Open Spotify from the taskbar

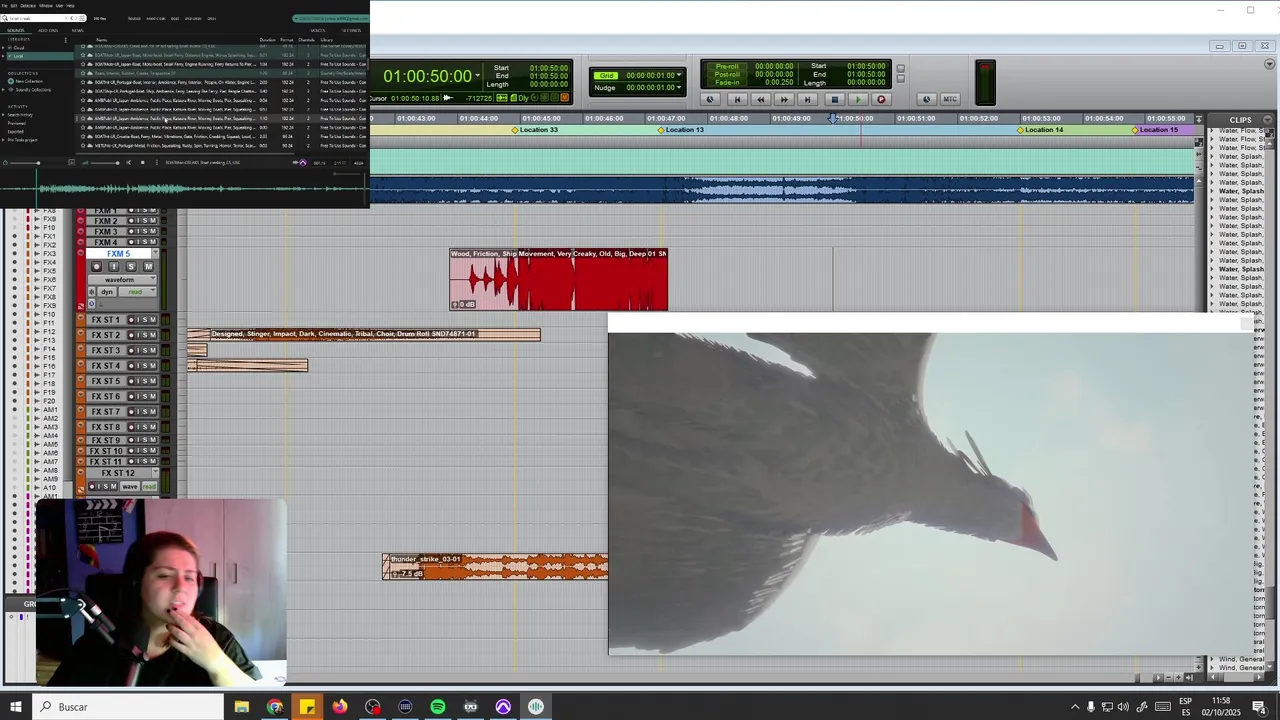[x=438, y=707]
